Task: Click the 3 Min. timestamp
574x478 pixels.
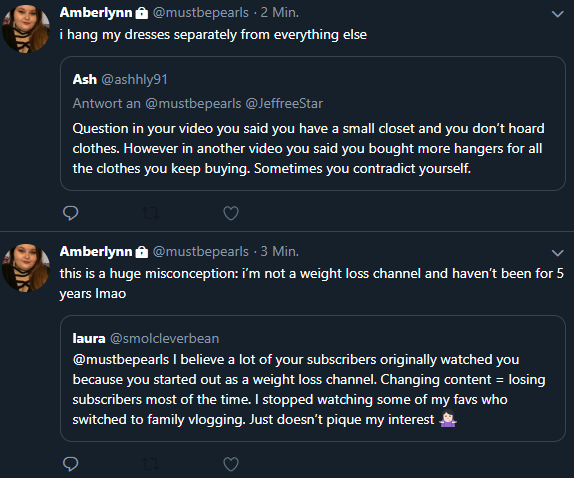Action: 280,252
